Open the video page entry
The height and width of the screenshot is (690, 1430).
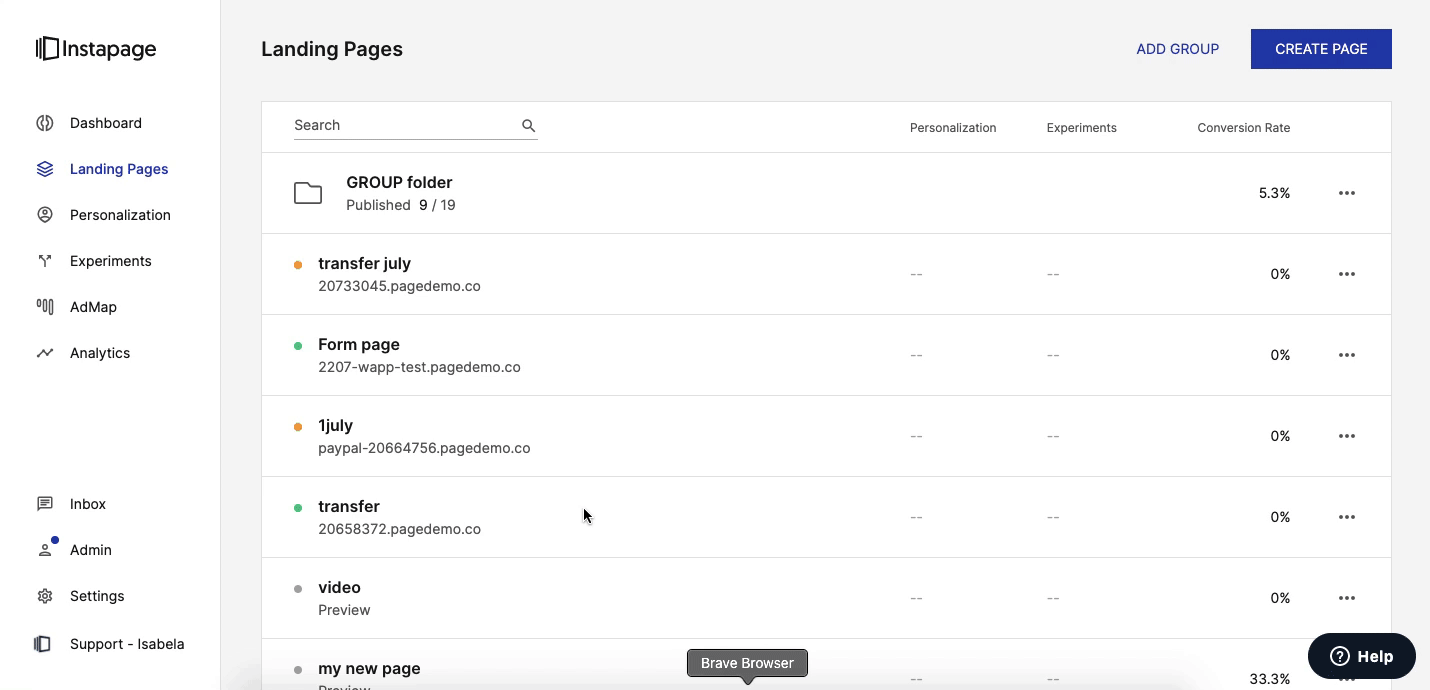tap(339, 587)
